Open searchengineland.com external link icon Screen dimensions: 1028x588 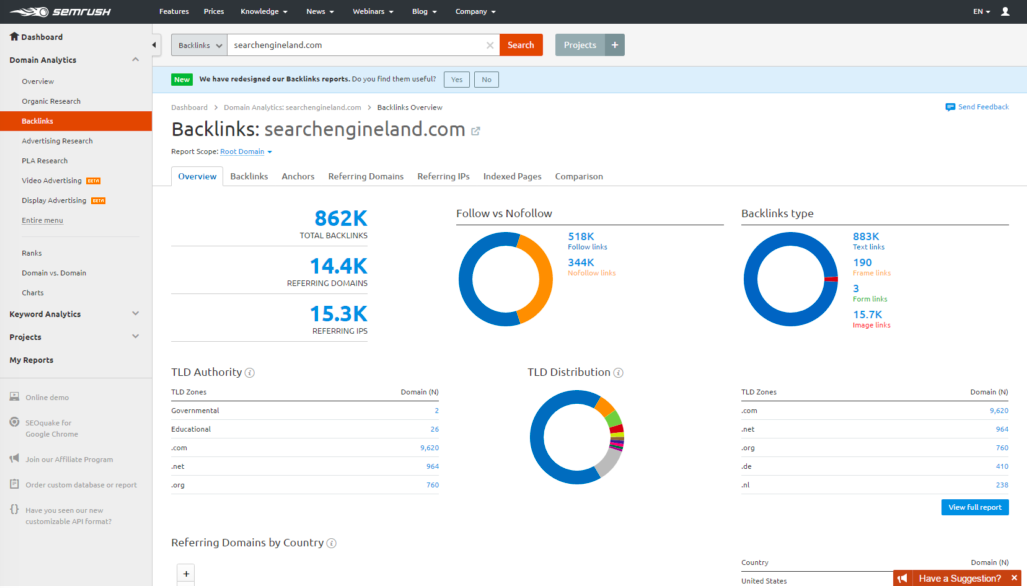tap(476, 130)
